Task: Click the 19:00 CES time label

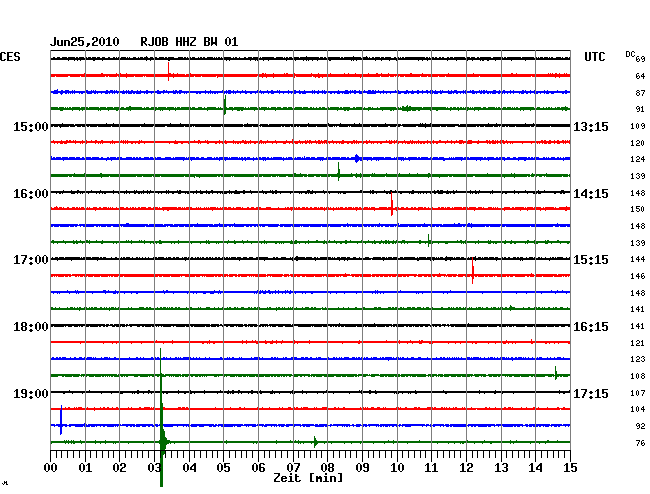Action: point(31,393)
